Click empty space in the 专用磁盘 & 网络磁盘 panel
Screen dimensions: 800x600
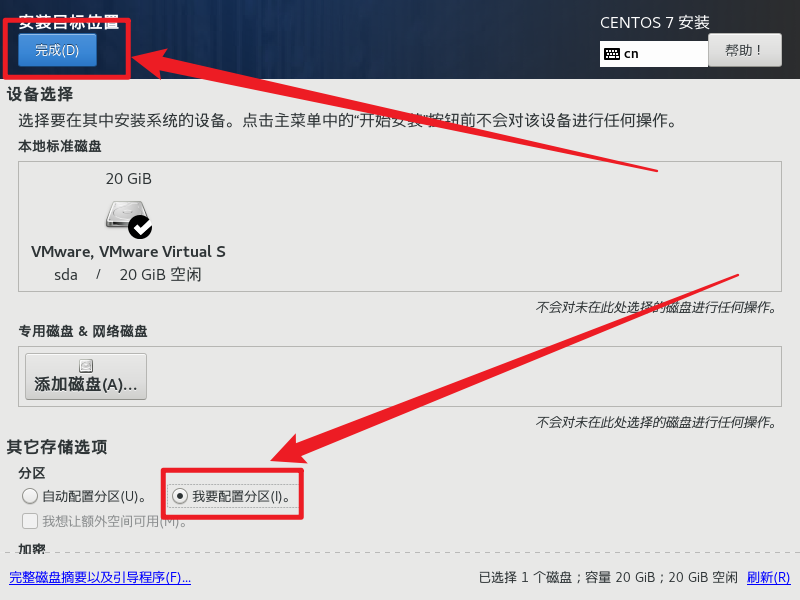pos(459,377)
